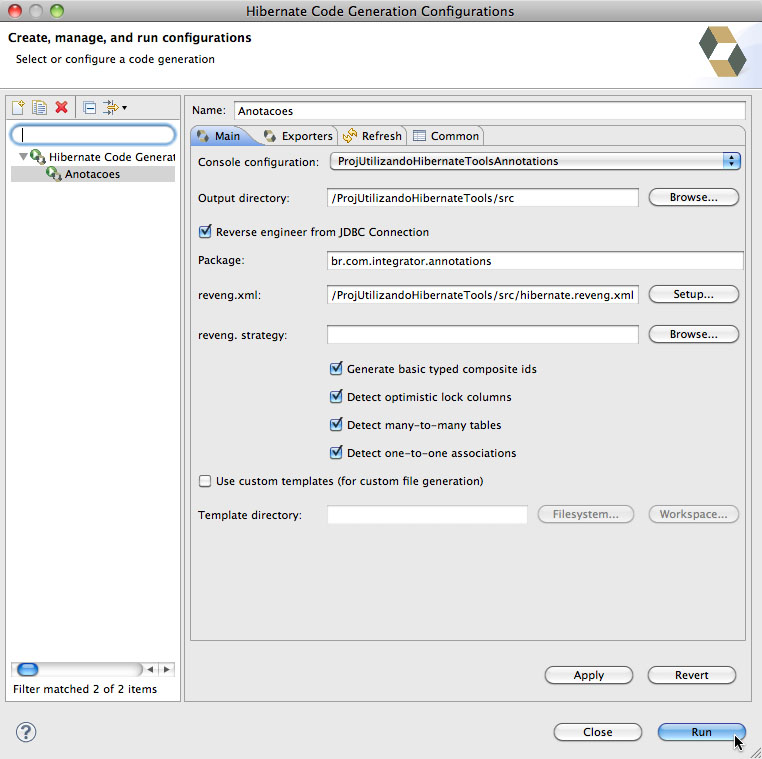Select the Anotacoes configuration
762x759 pixels.
(x=92, y=174)
